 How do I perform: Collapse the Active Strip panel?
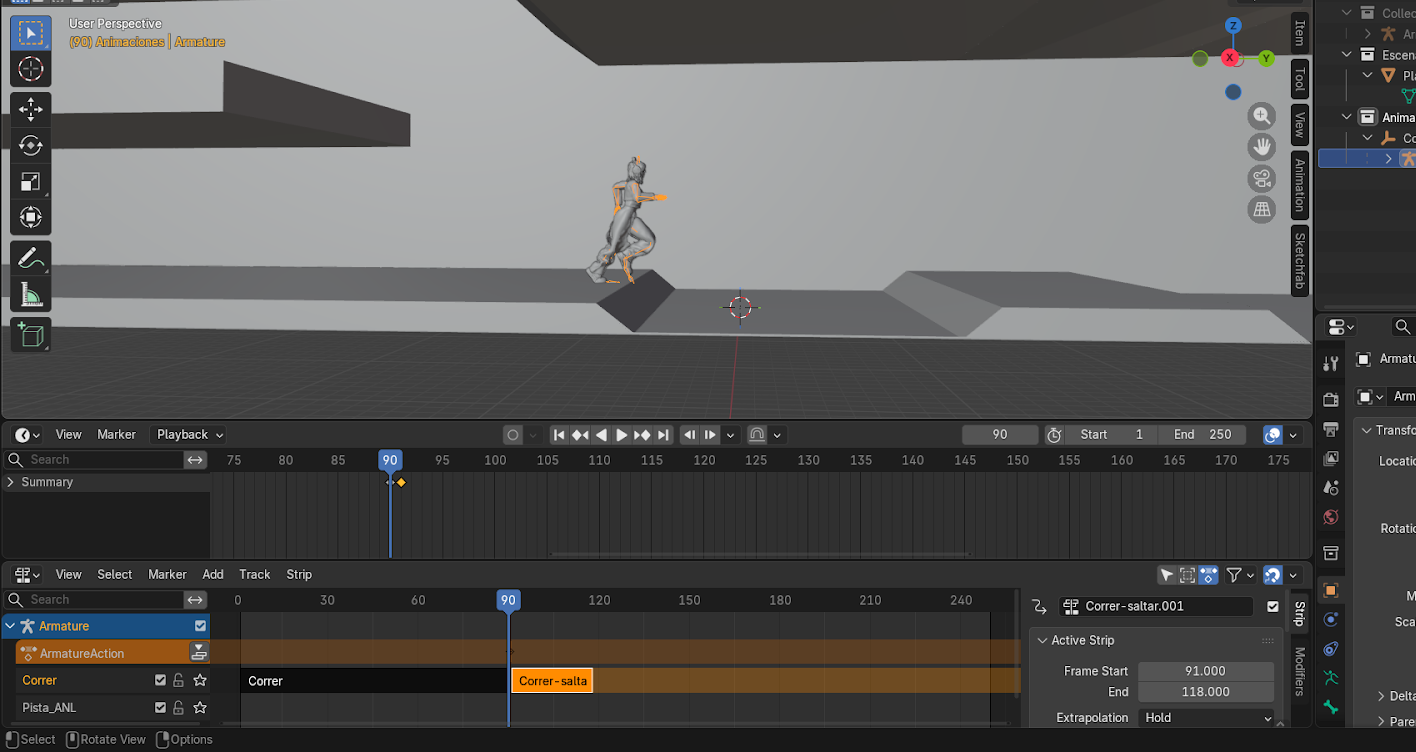pyautogui.click(x=1043, y=640)
